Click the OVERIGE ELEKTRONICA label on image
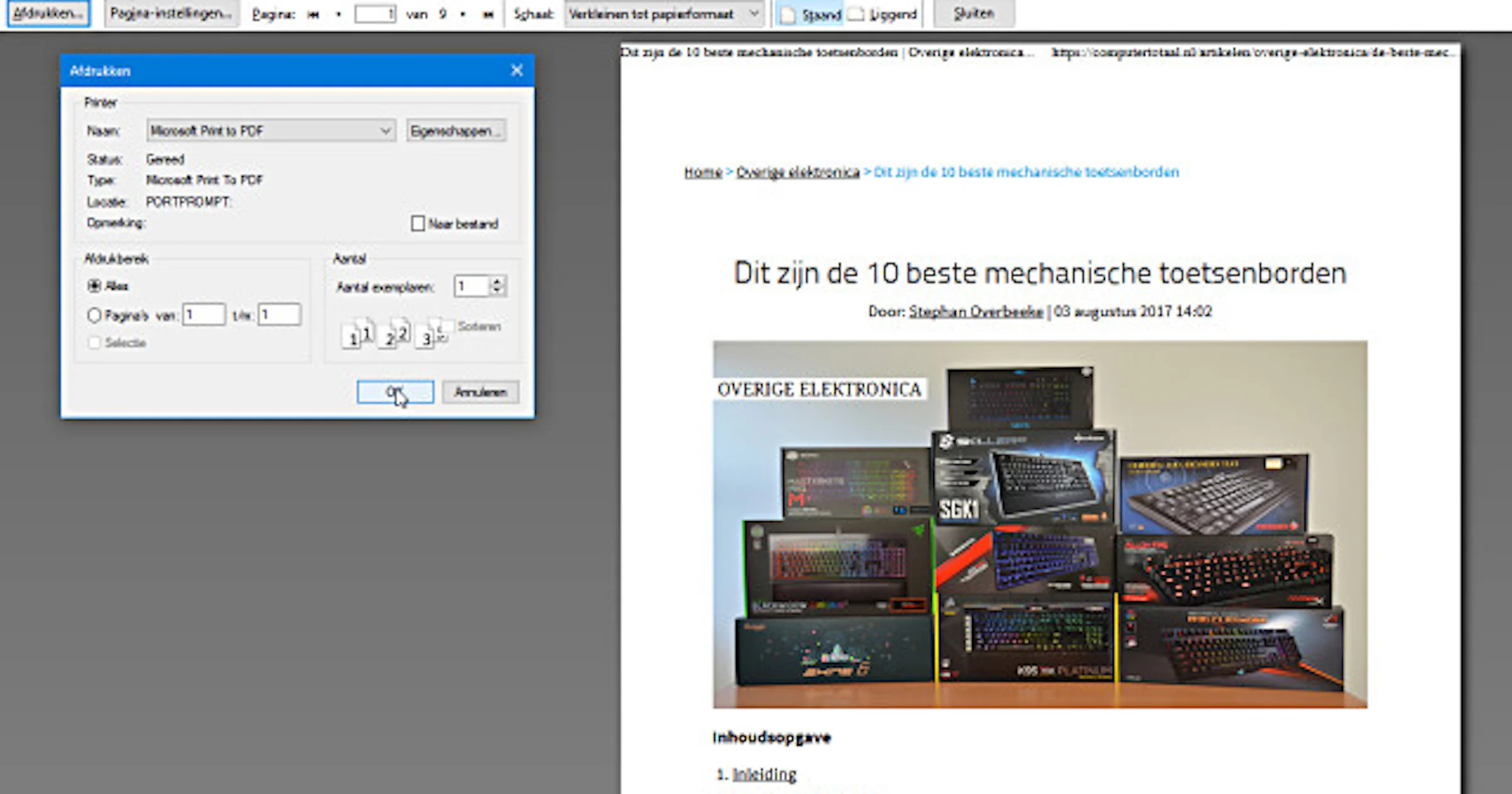 pyautogui.click(x=819, y=389)
